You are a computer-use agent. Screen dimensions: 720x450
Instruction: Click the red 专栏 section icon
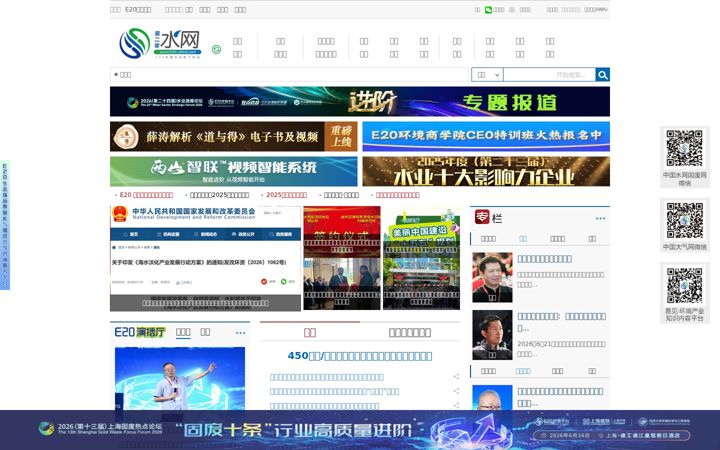point(482,217)
